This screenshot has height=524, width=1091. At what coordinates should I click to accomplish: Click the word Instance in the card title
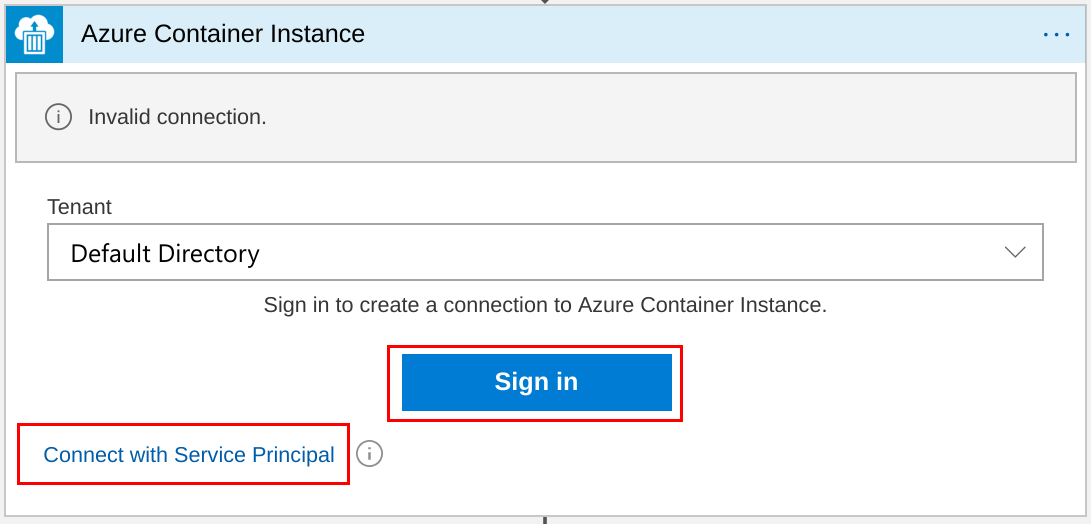click(323, 33)
